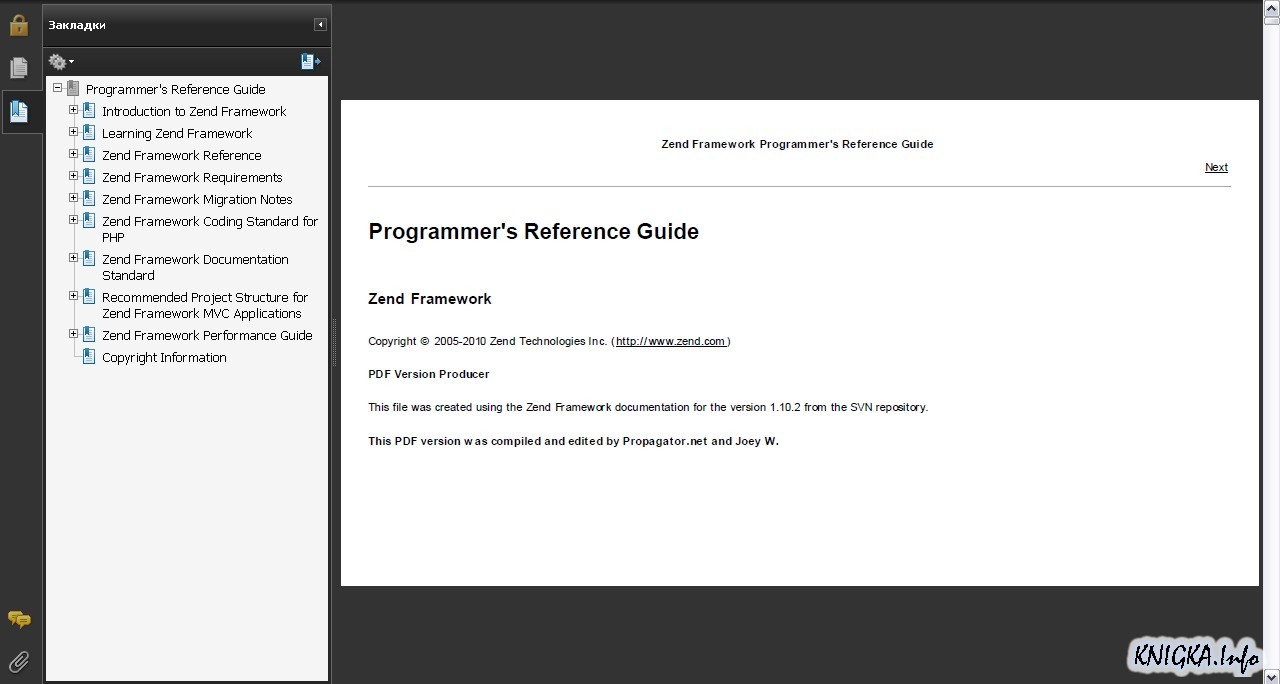The width and height of the screenshot is (1280, 684).
Task: Click the Introduction to Zend Framework bookmark icon
Action: 89,111
